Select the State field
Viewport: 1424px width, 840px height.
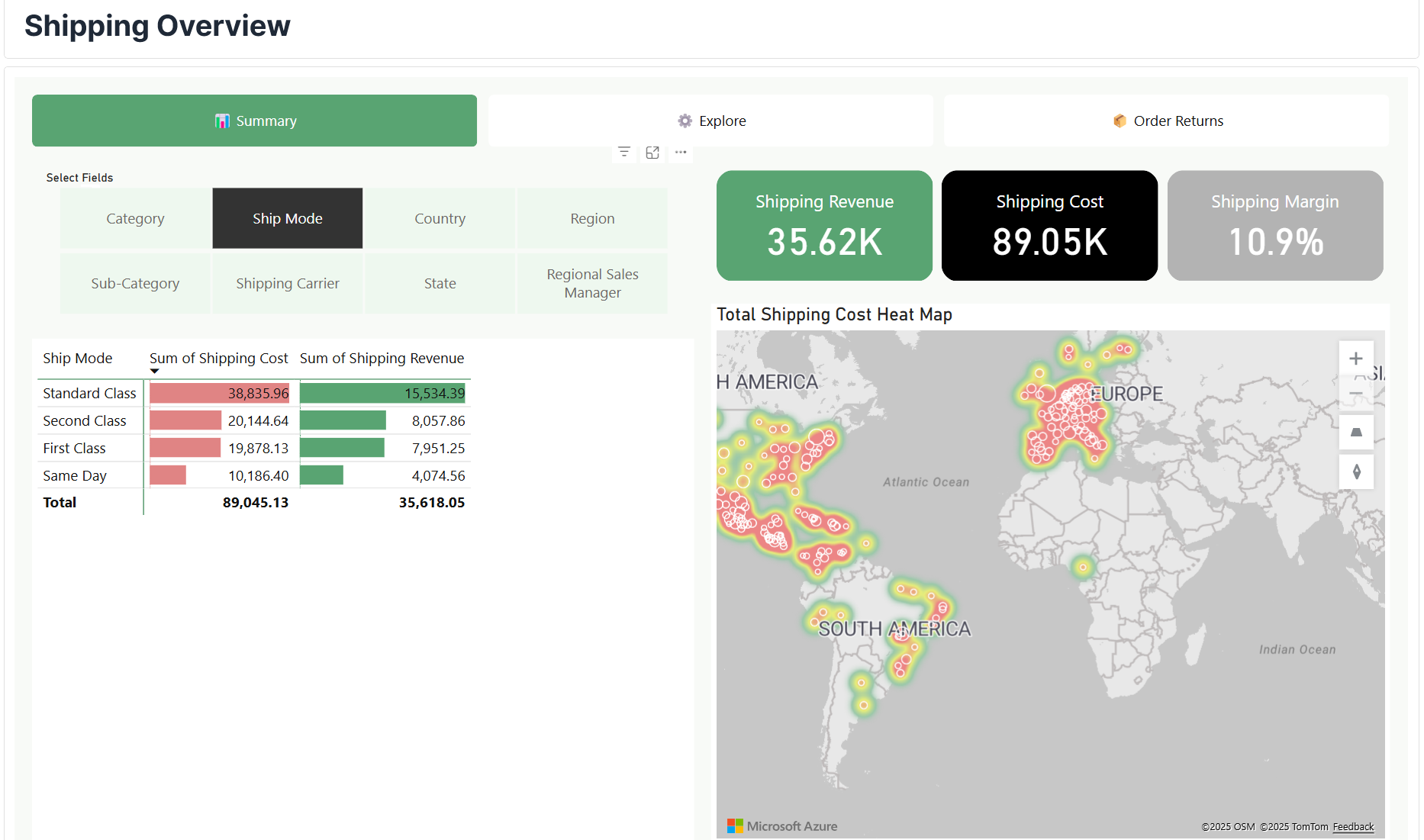440,283
